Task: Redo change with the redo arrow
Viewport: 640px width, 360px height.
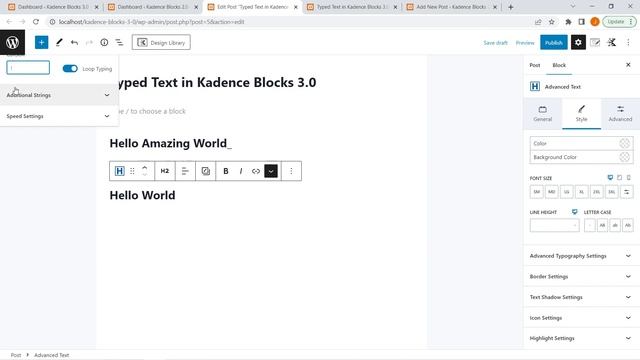Action: (89, 42)
